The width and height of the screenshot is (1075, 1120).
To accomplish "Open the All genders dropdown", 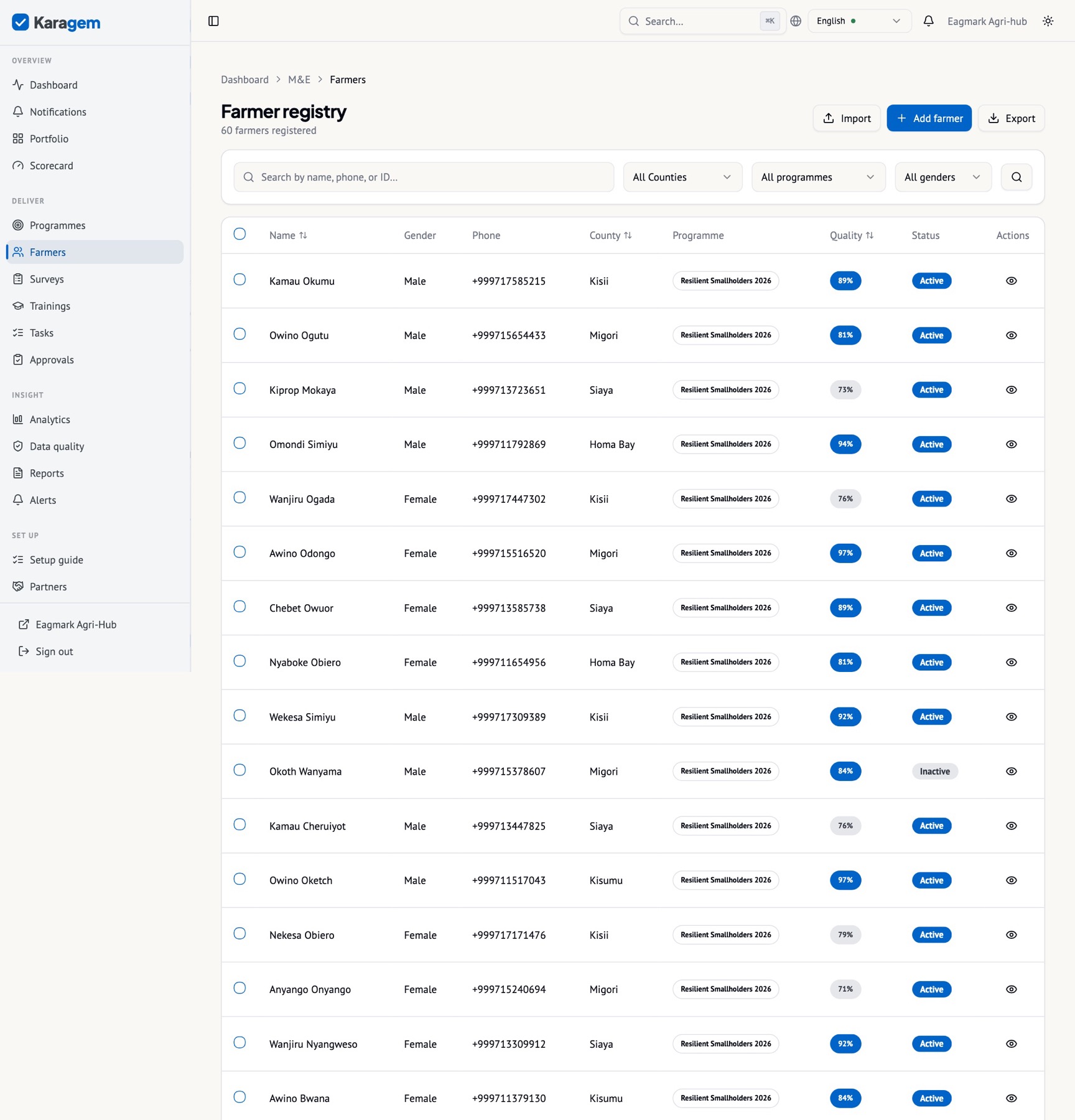I will click(942, 177).
